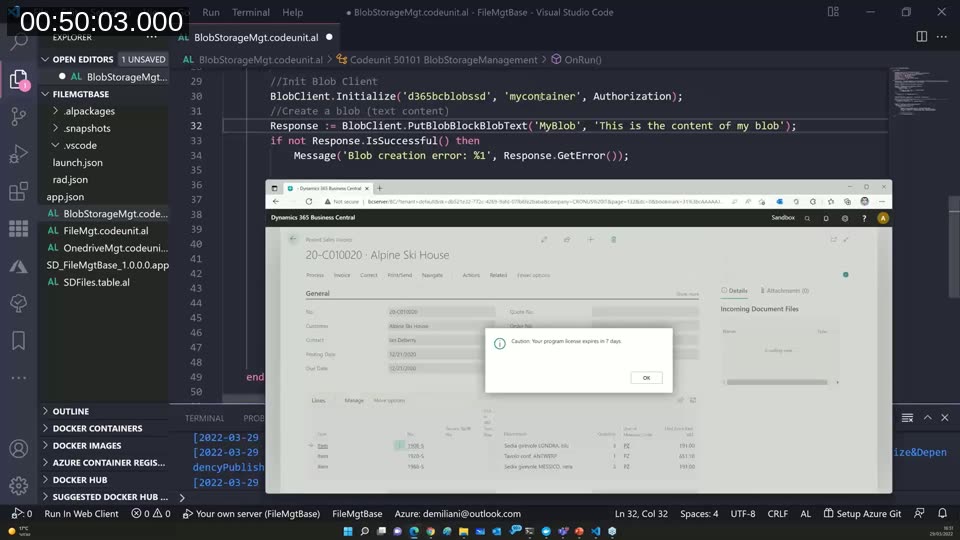Click the Windows Start button
The height and width of the screenshot is (540, 960).
[348, 531]
